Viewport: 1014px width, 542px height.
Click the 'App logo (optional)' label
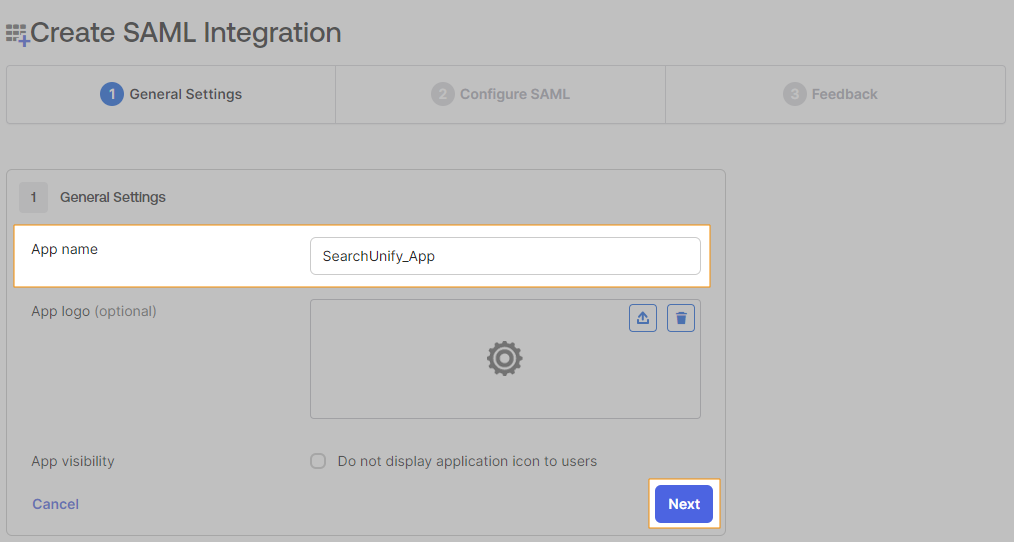click(94, 311)
